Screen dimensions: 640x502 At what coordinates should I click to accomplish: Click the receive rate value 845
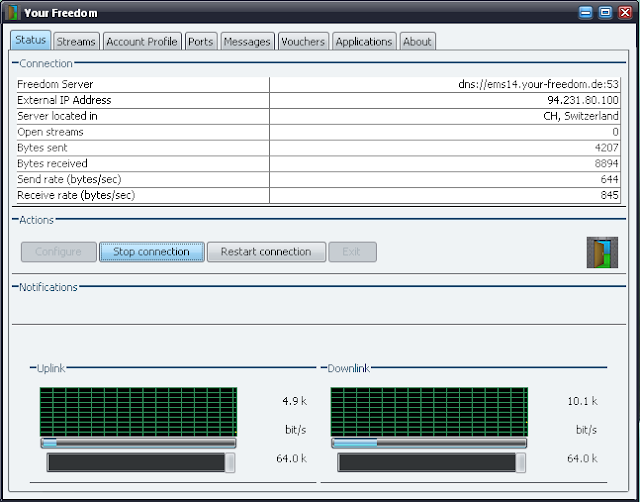click(609, 195)
